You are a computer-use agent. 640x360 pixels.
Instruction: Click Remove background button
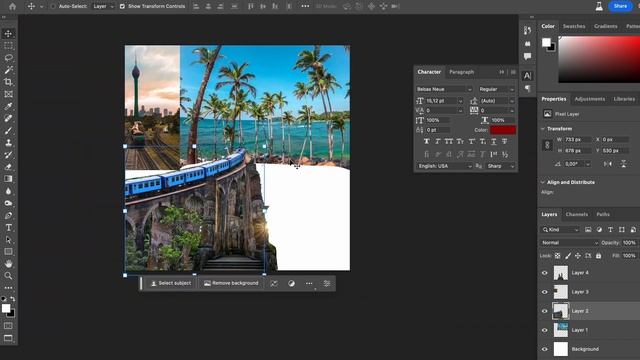coord(231,283)
